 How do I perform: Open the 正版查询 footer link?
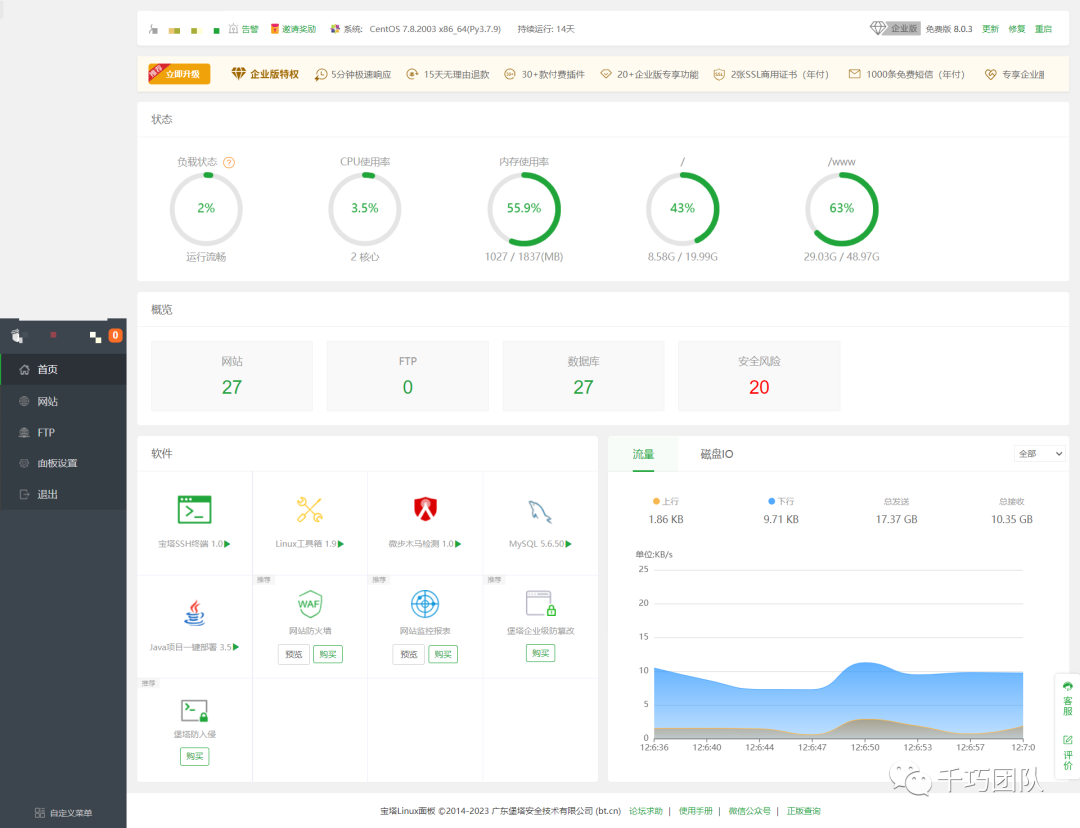pos(803,811)
